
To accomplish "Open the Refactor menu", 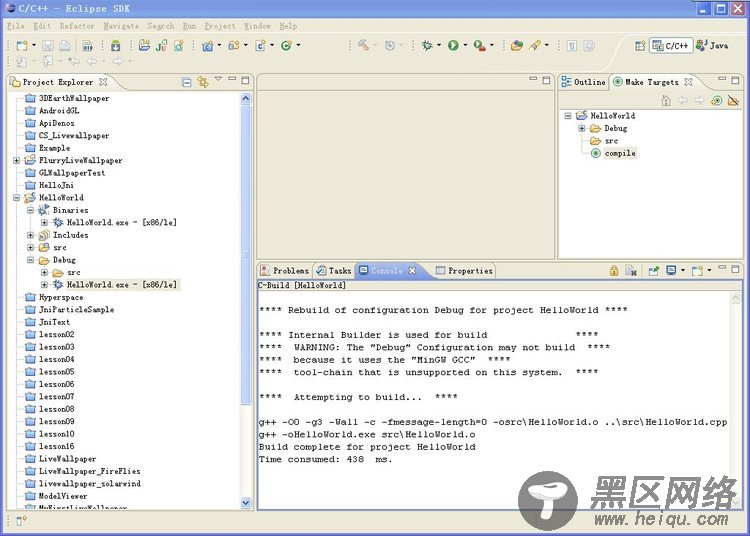I will 77,26.
